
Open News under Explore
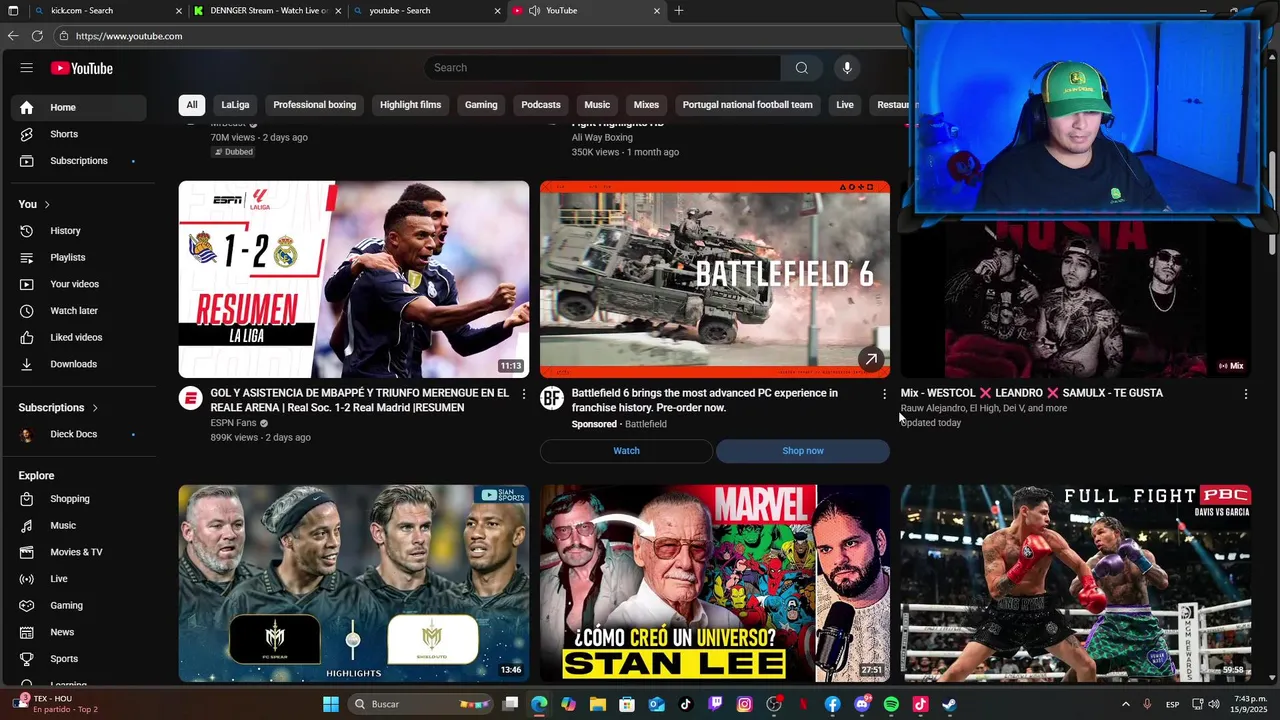point(80,632)
